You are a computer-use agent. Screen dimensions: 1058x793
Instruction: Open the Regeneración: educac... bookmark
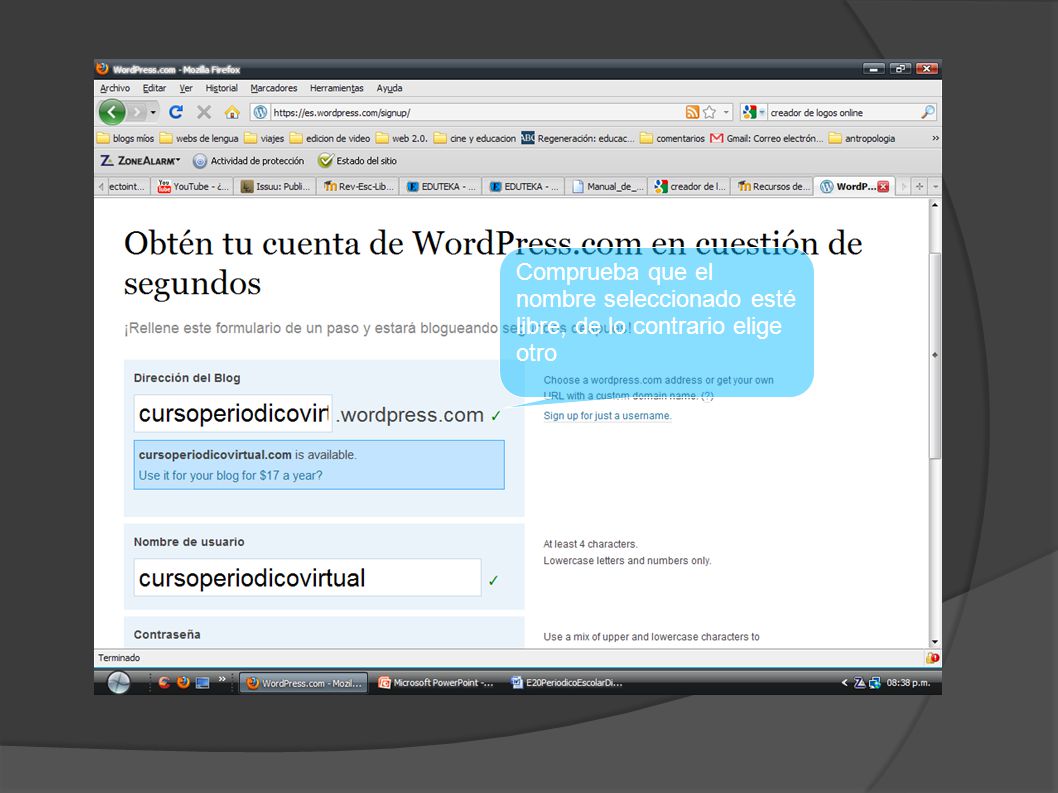click(578, 138)
